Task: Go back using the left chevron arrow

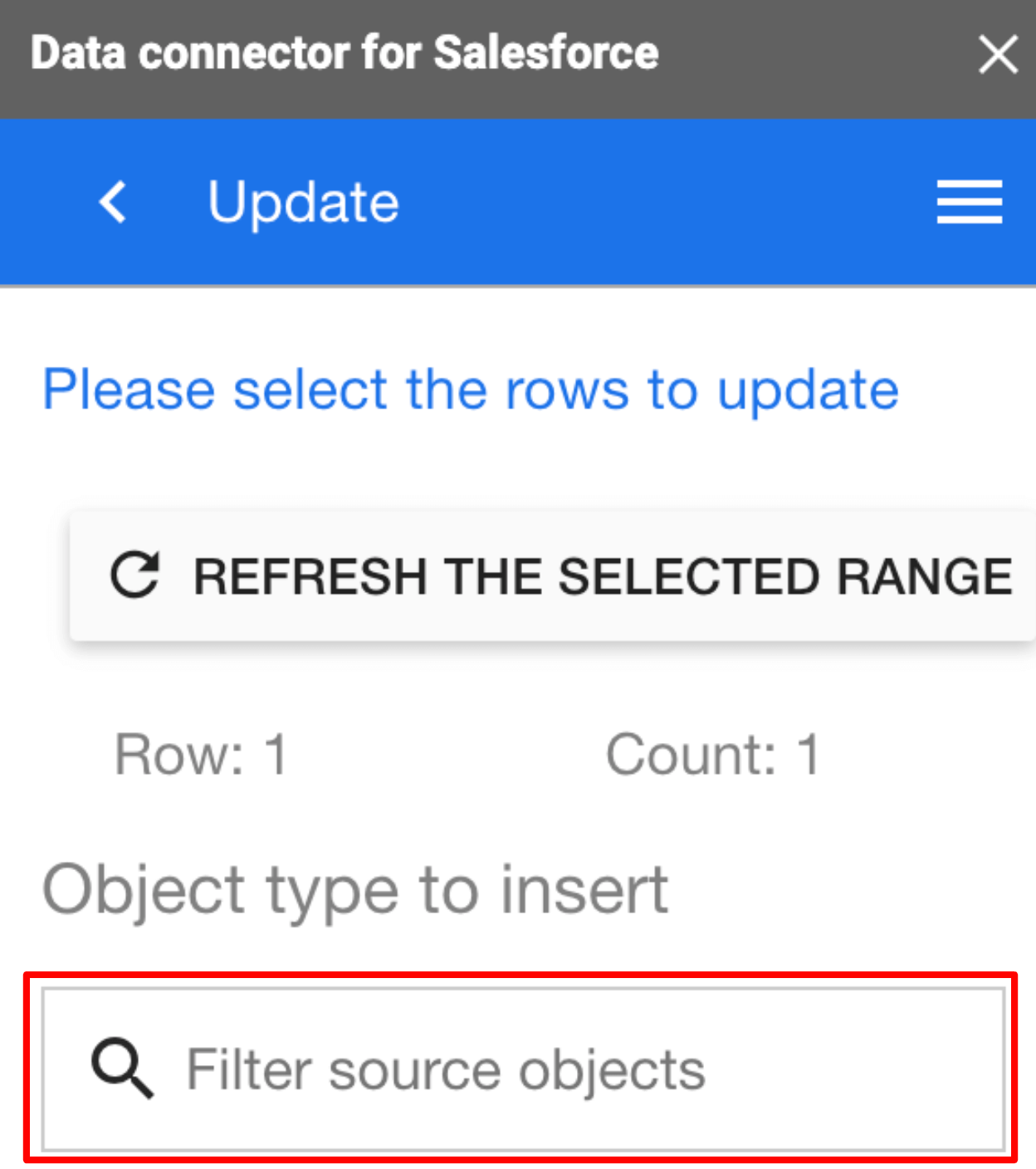Action: click(x=113, y=203)
